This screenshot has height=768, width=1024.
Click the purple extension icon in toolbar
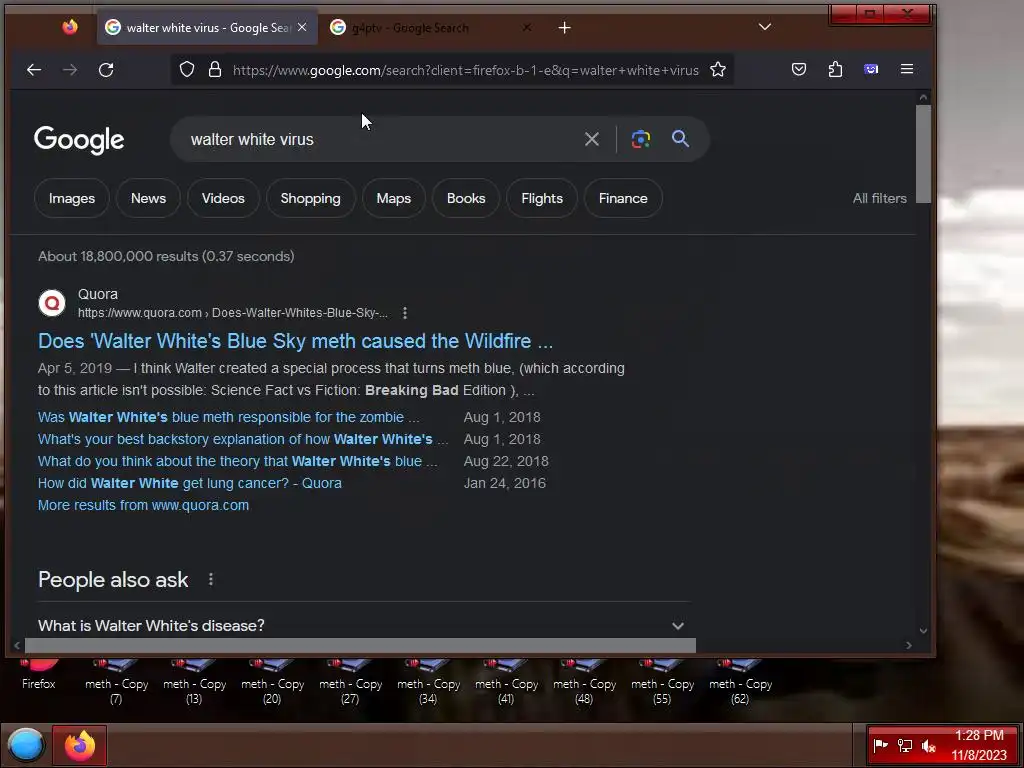[x=871, y=69]
